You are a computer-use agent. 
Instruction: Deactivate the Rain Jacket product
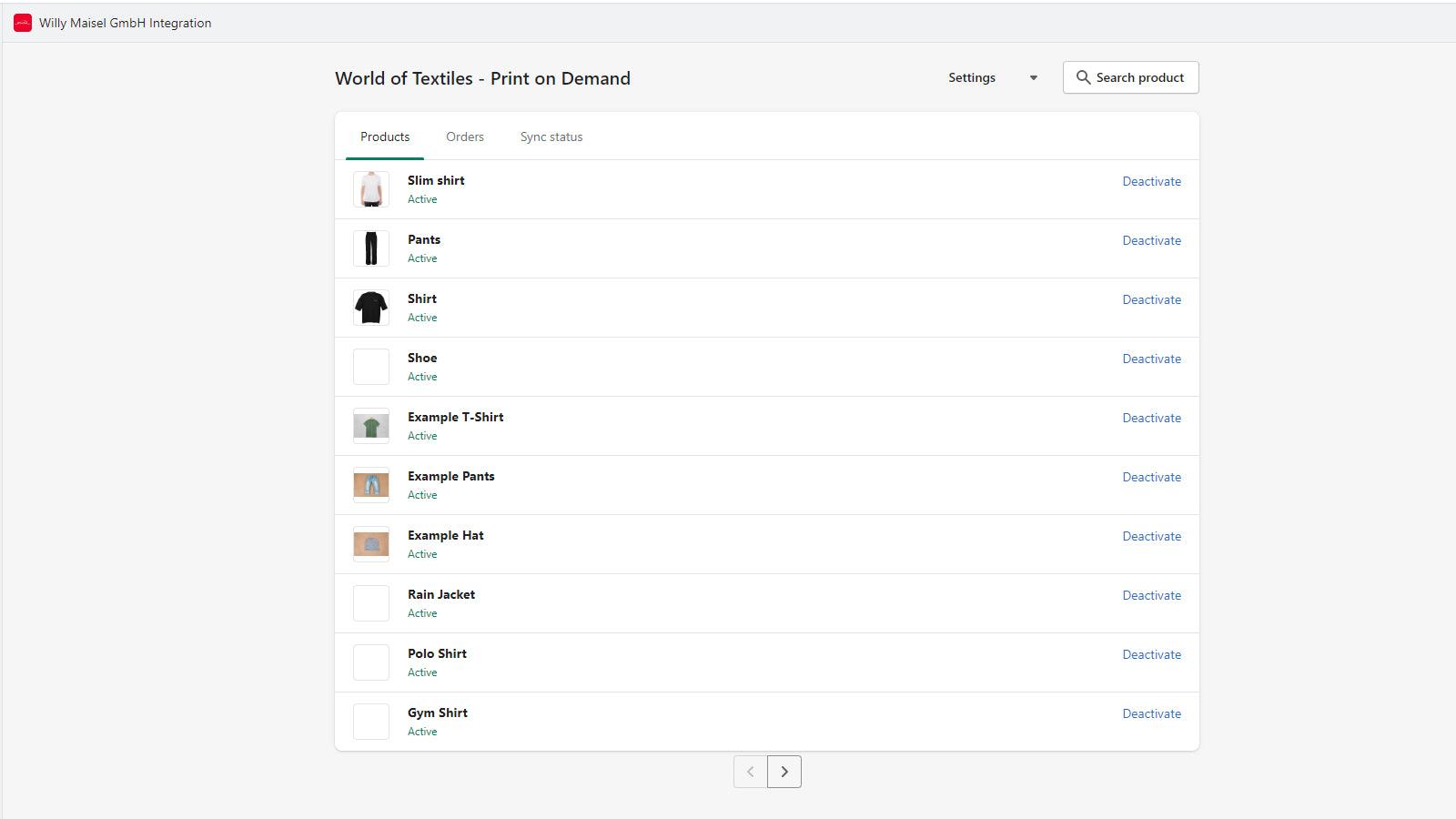click(x=1152, y=595)
